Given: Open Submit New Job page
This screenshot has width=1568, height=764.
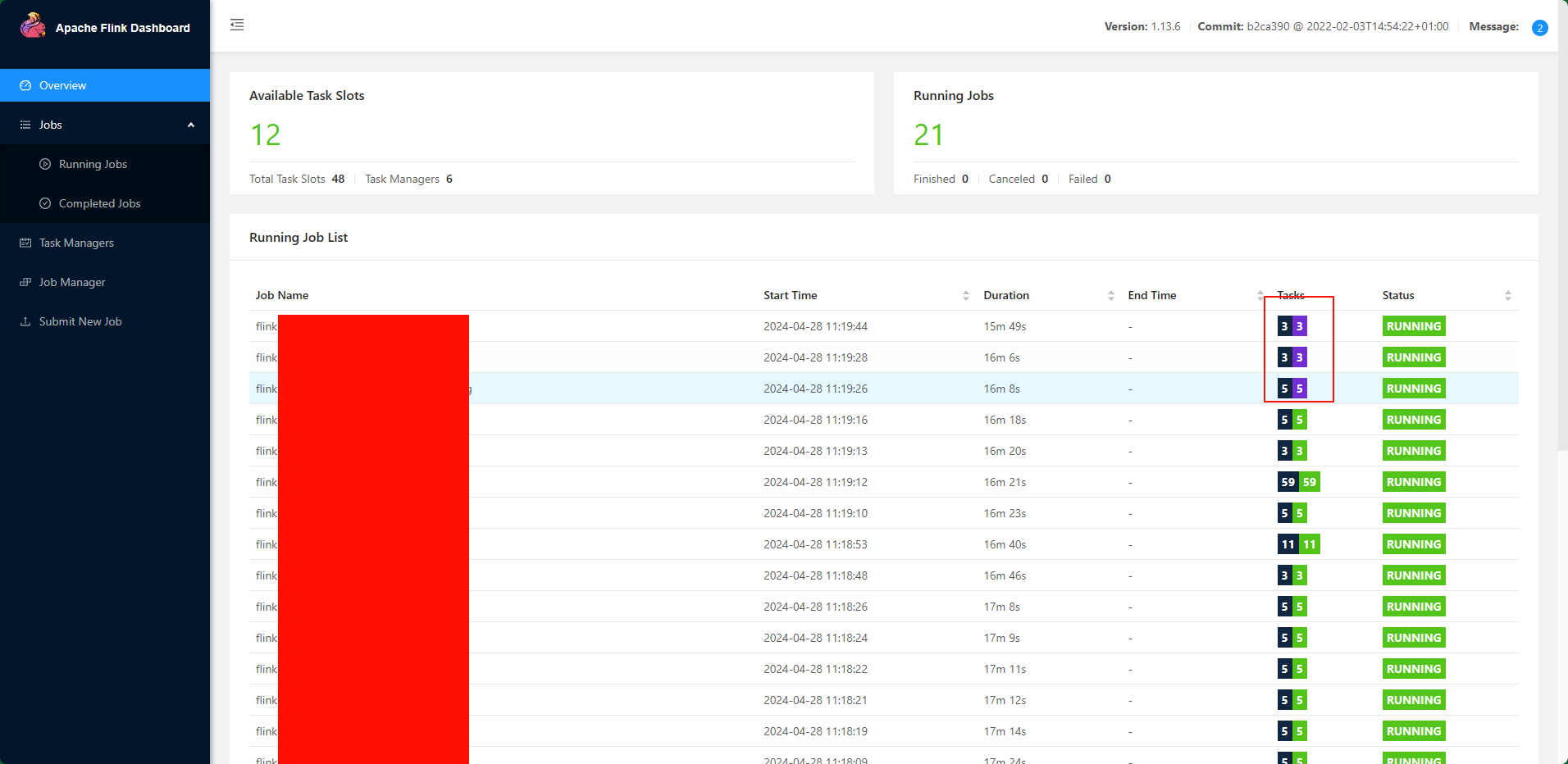Looking at the screenshot, I should [105, 321].
